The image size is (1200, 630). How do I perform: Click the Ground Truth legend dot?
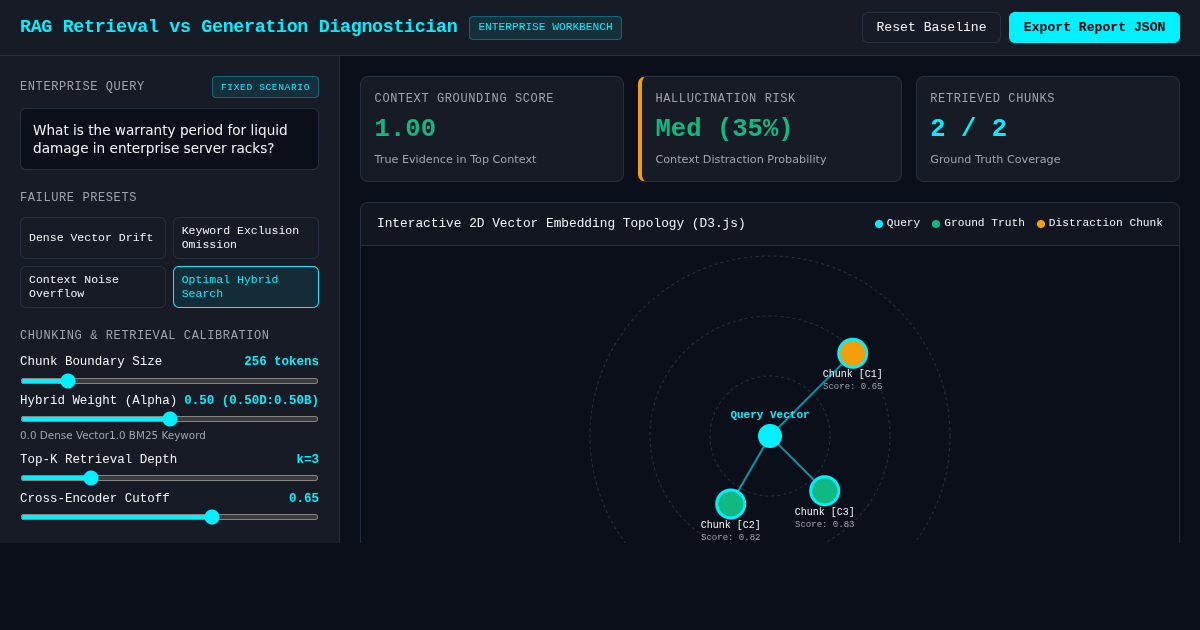936,224
